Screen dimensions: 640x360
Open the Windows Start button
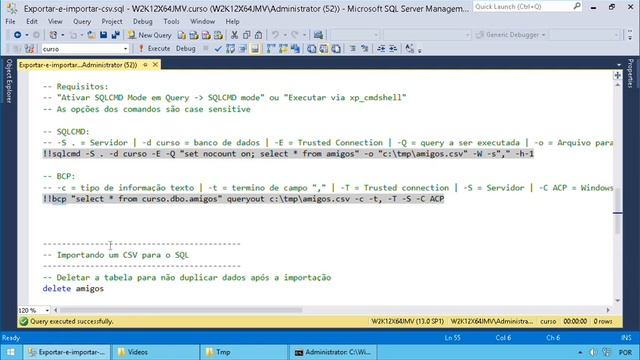[11, 352]
